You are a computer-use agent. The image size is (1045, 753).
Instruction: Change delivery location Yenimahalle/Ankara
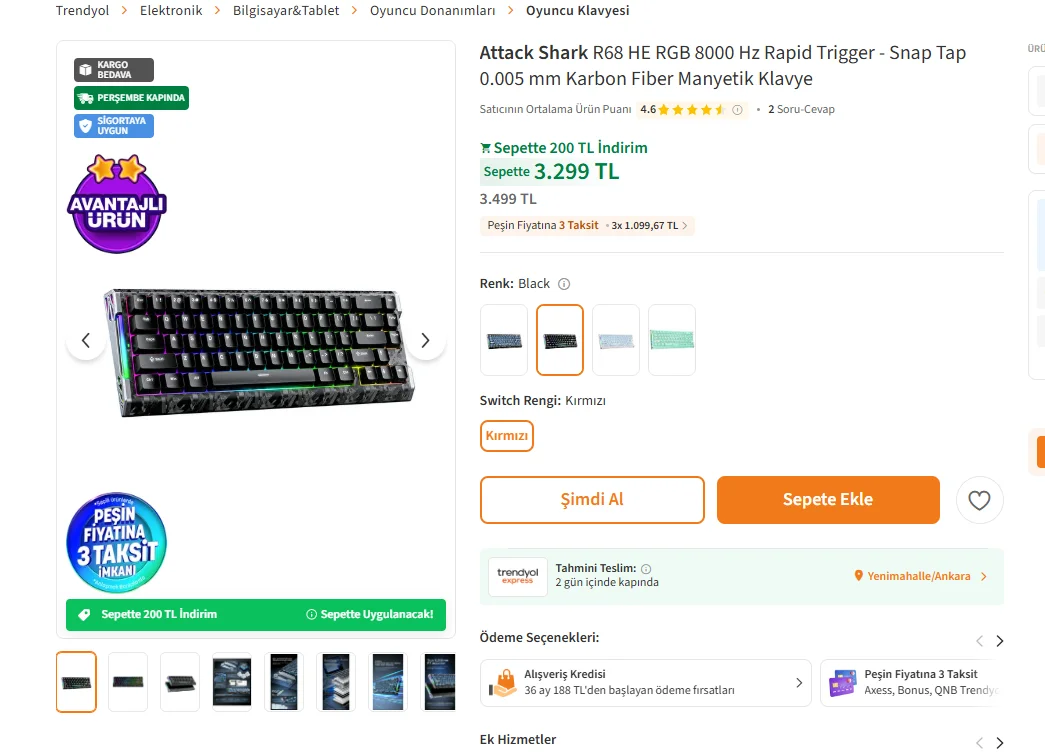(x=920, y=576)
